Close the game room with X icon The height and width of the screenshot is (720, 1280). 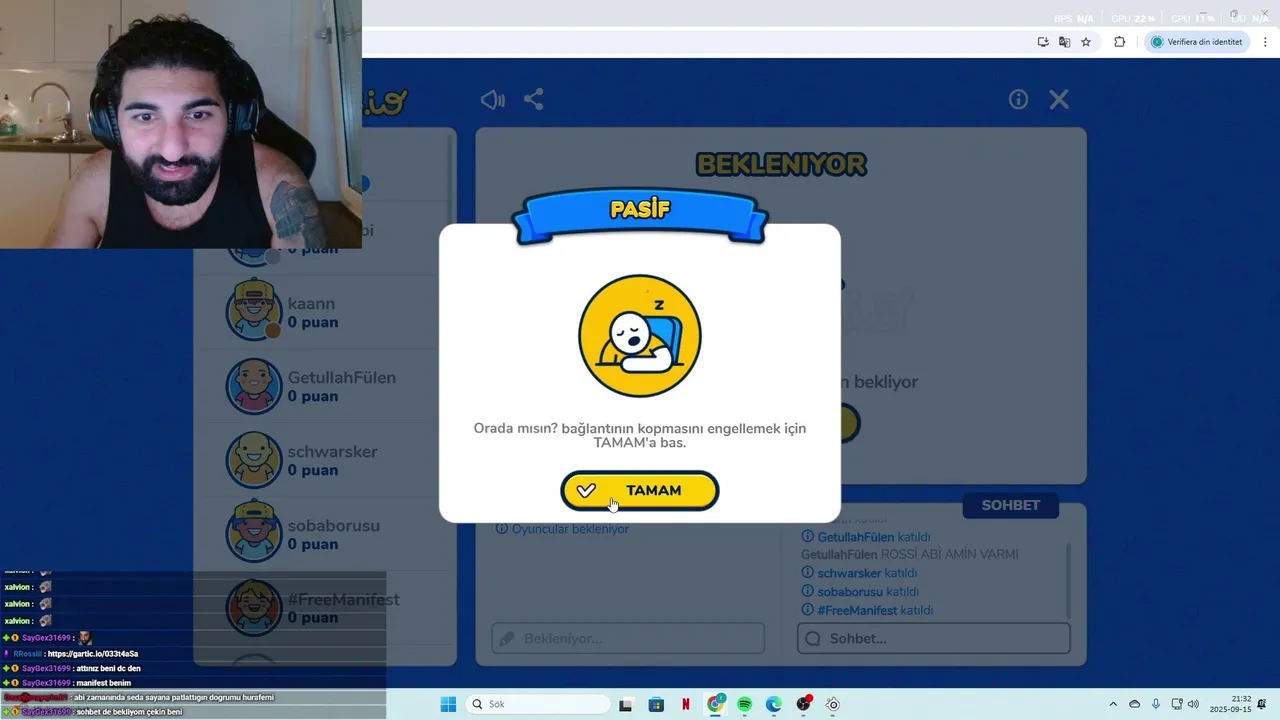point(1059,100)
